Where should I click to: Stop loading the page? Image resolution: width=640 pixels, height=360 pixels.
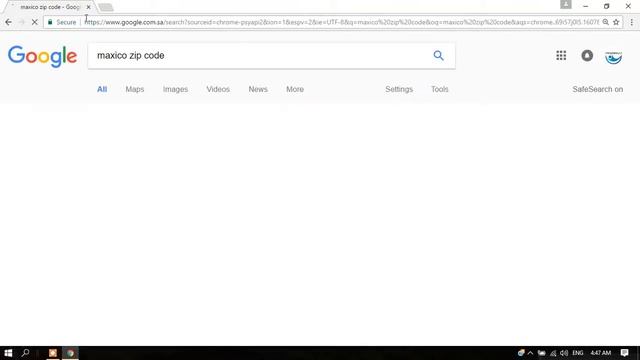point(35,22)
